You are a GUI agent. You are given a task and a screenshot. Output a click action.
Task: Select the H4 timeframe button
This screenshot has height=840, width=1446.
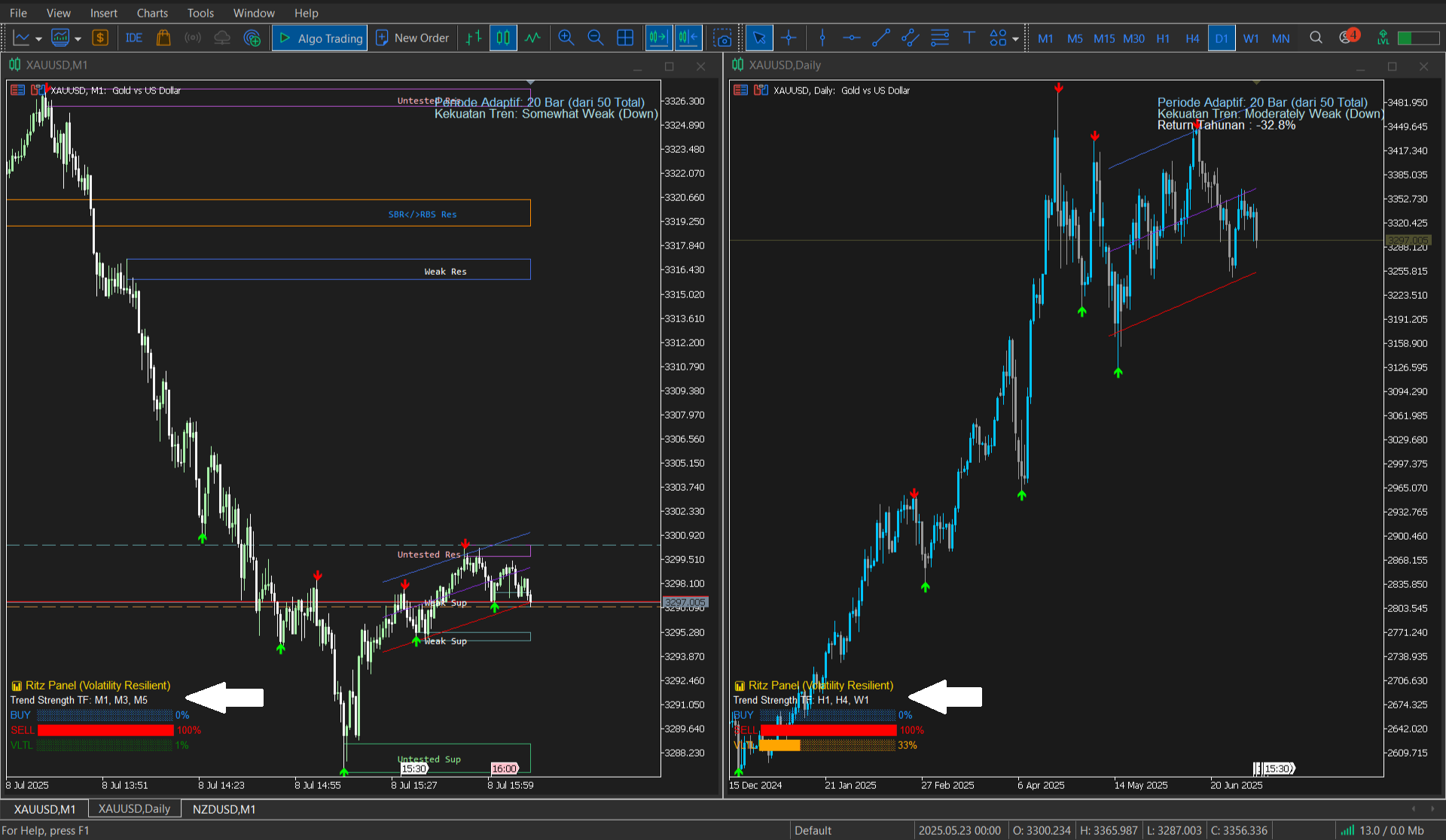[1192, 38]
